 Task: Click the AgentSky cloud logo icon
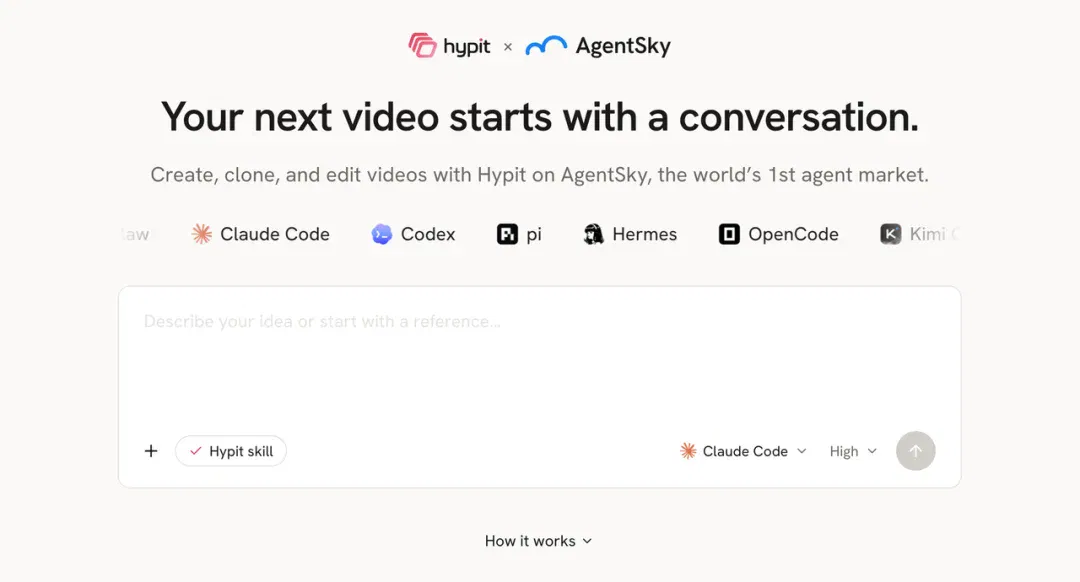click(x=546, y=45)
